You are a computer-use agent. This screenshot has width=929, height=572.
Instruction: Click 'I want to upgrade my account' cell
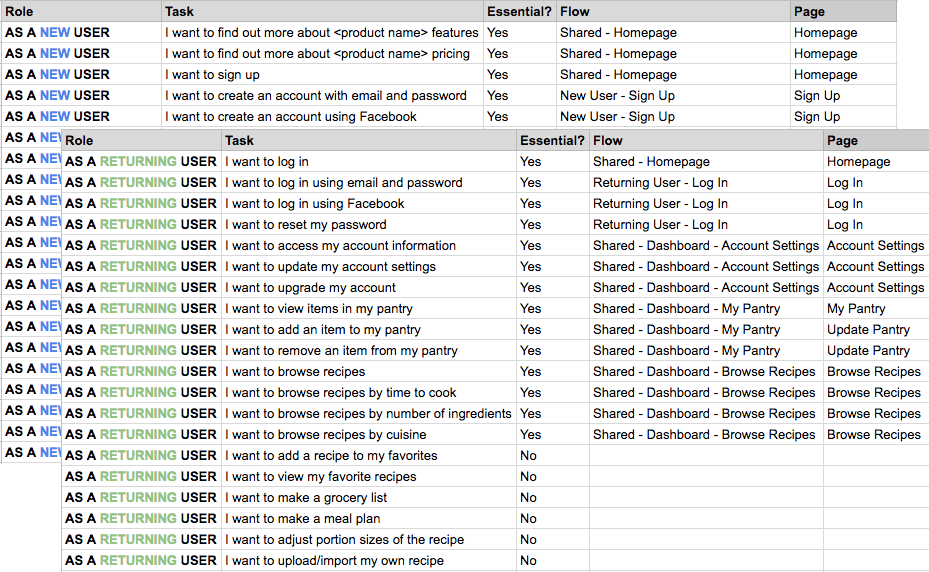click(x=369, y=287)
